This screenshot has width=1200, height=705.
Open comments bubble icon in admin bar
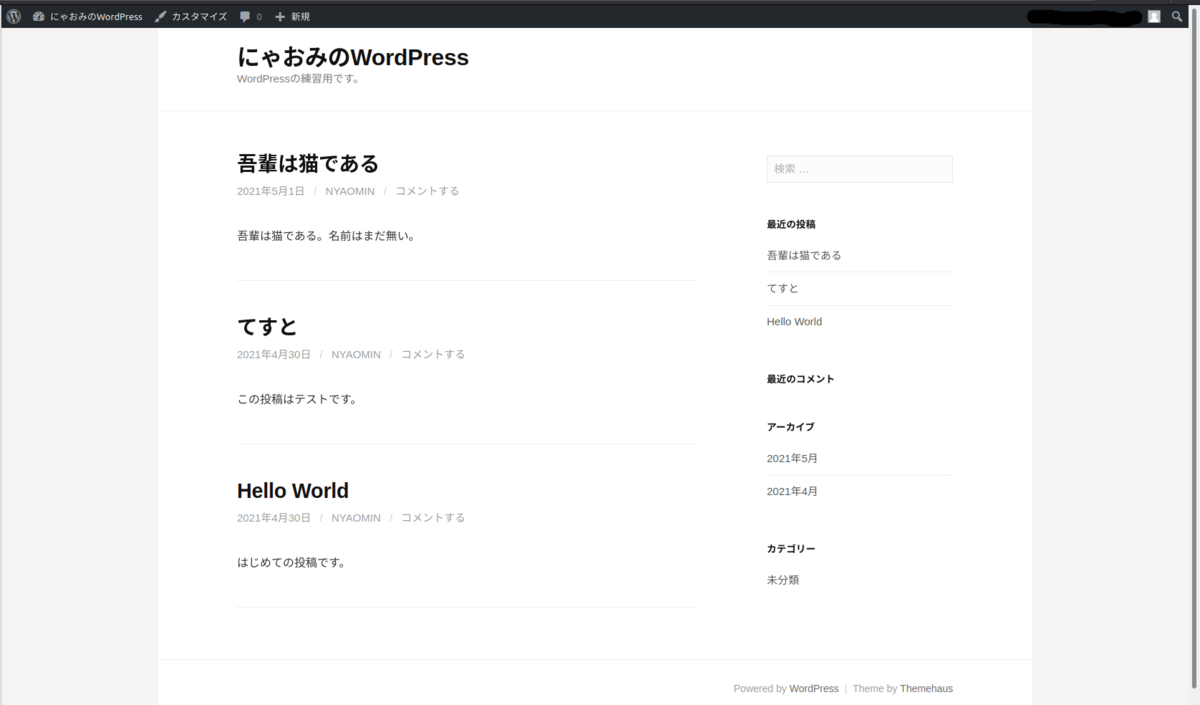(245, 17)
